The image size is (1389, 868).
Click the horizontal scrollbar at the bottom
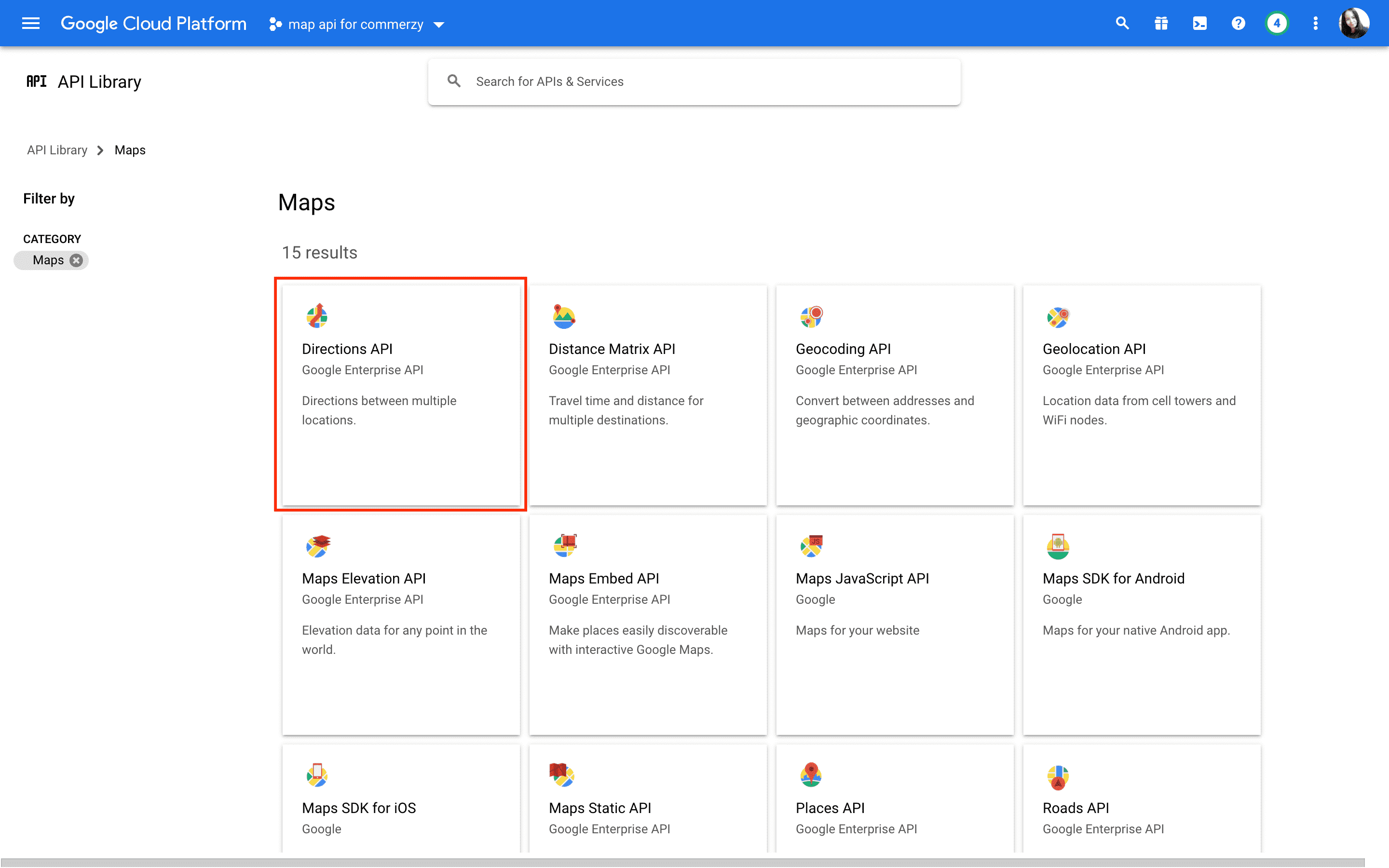pyautogui.click(x=682, y=862)
